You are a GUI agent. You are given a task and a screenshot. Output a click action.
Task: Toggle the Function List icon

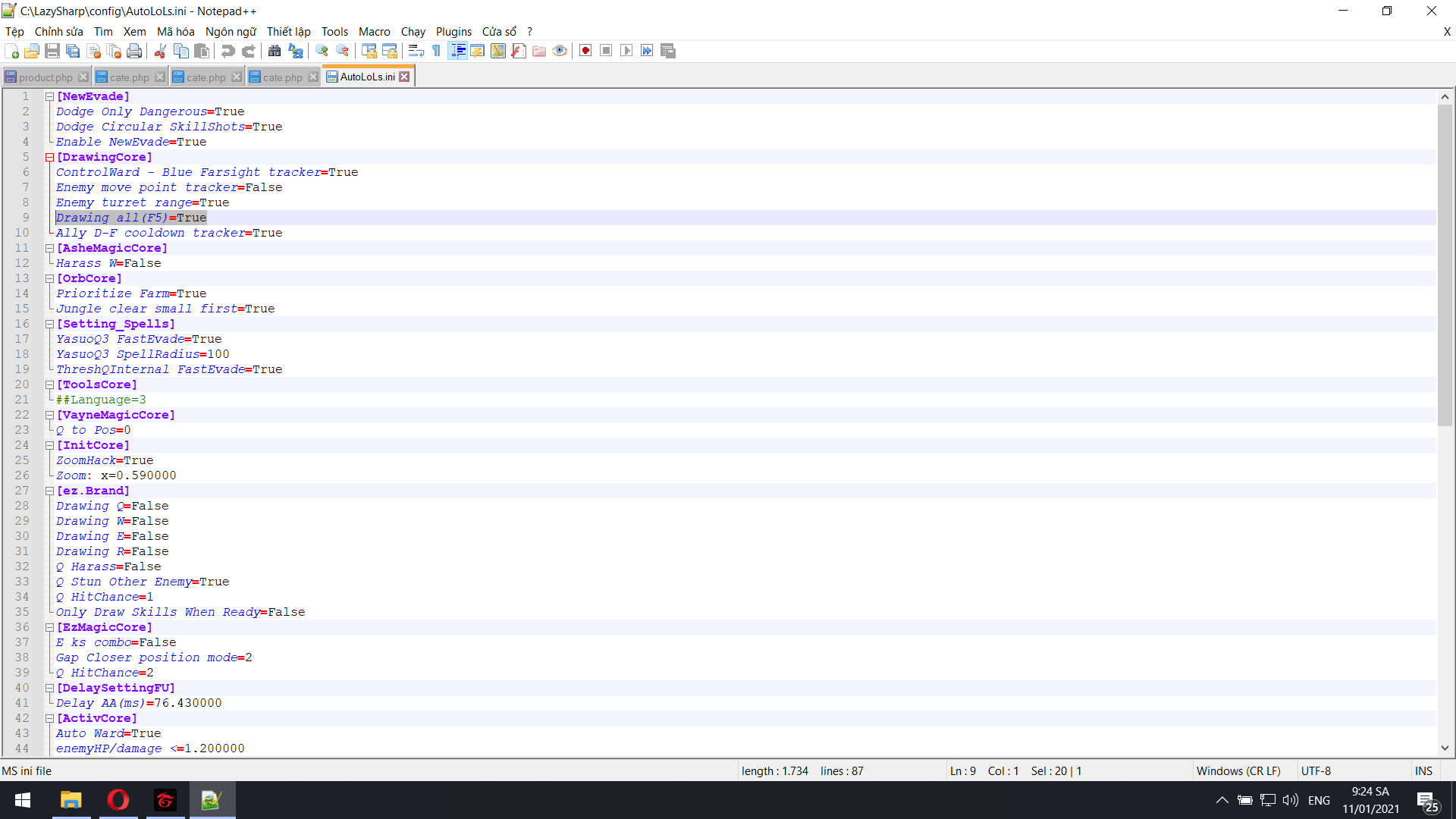point(519,51)
